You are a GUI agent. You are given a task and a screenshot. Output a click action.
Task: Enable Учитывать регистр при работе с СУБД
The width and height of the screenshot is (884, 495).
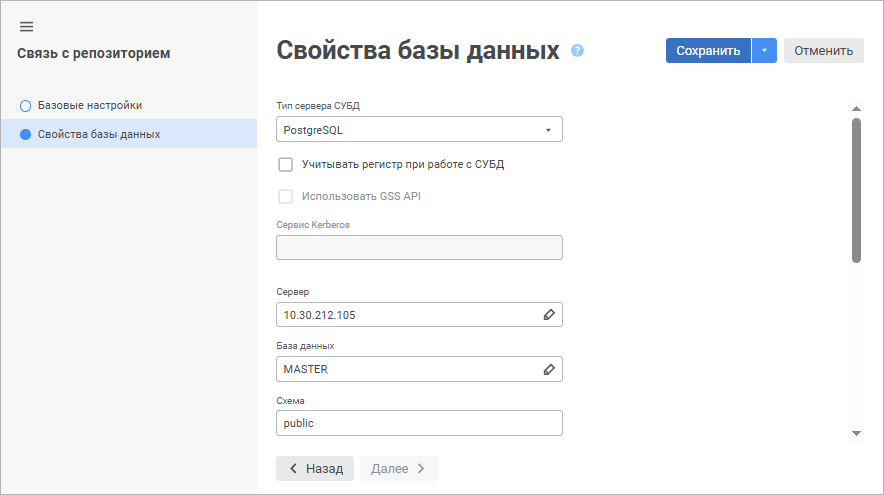click(286, 164)
